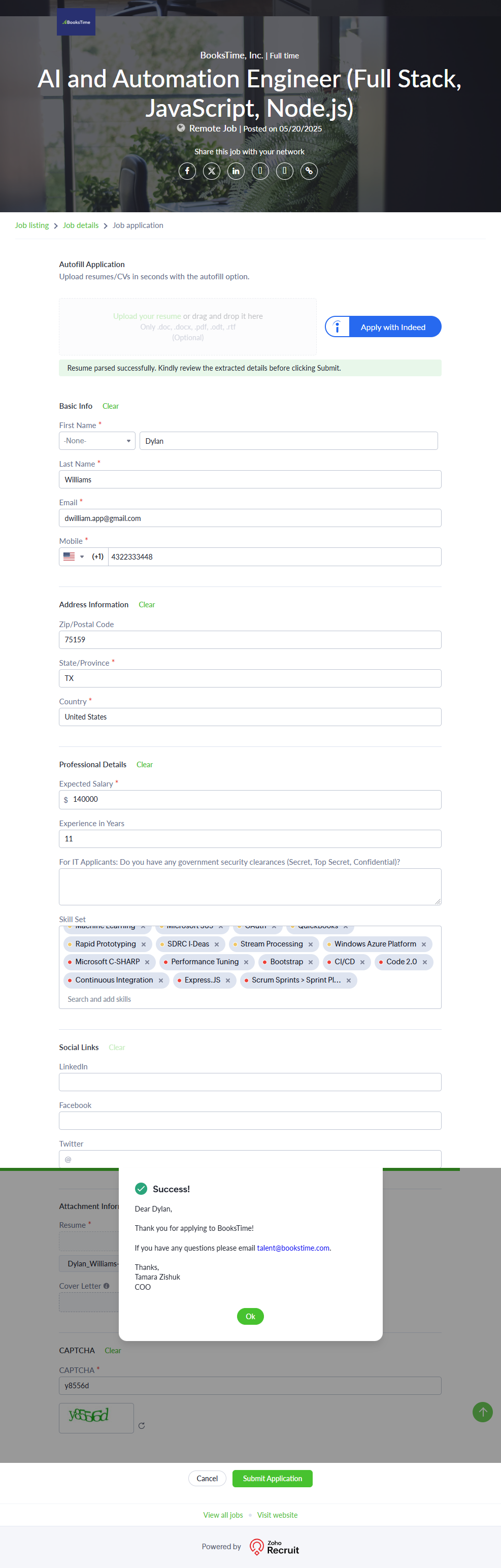Go to Job listing breadcrumb
Viewport: 501px width, 1568px height.
31,225
